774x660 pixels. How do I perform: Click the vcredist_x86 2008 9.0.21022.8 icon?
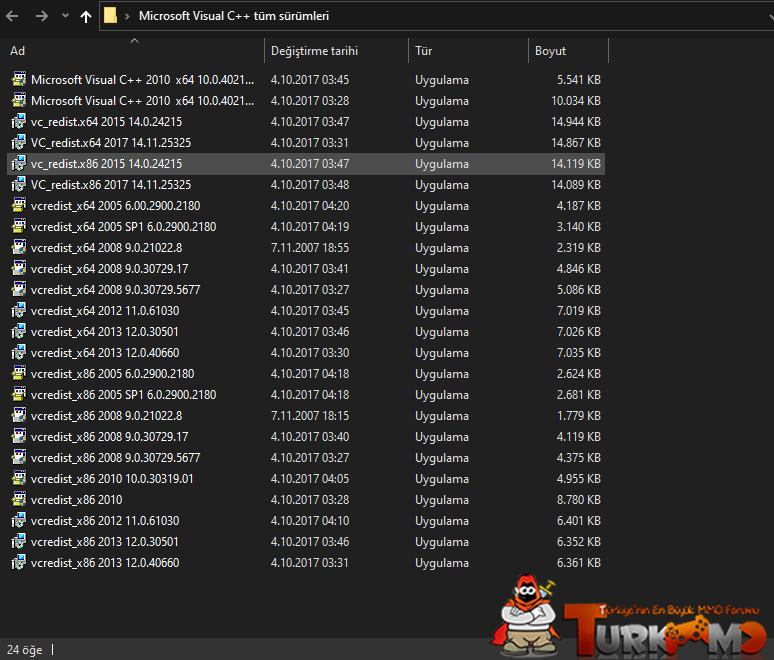coord(19,416)
